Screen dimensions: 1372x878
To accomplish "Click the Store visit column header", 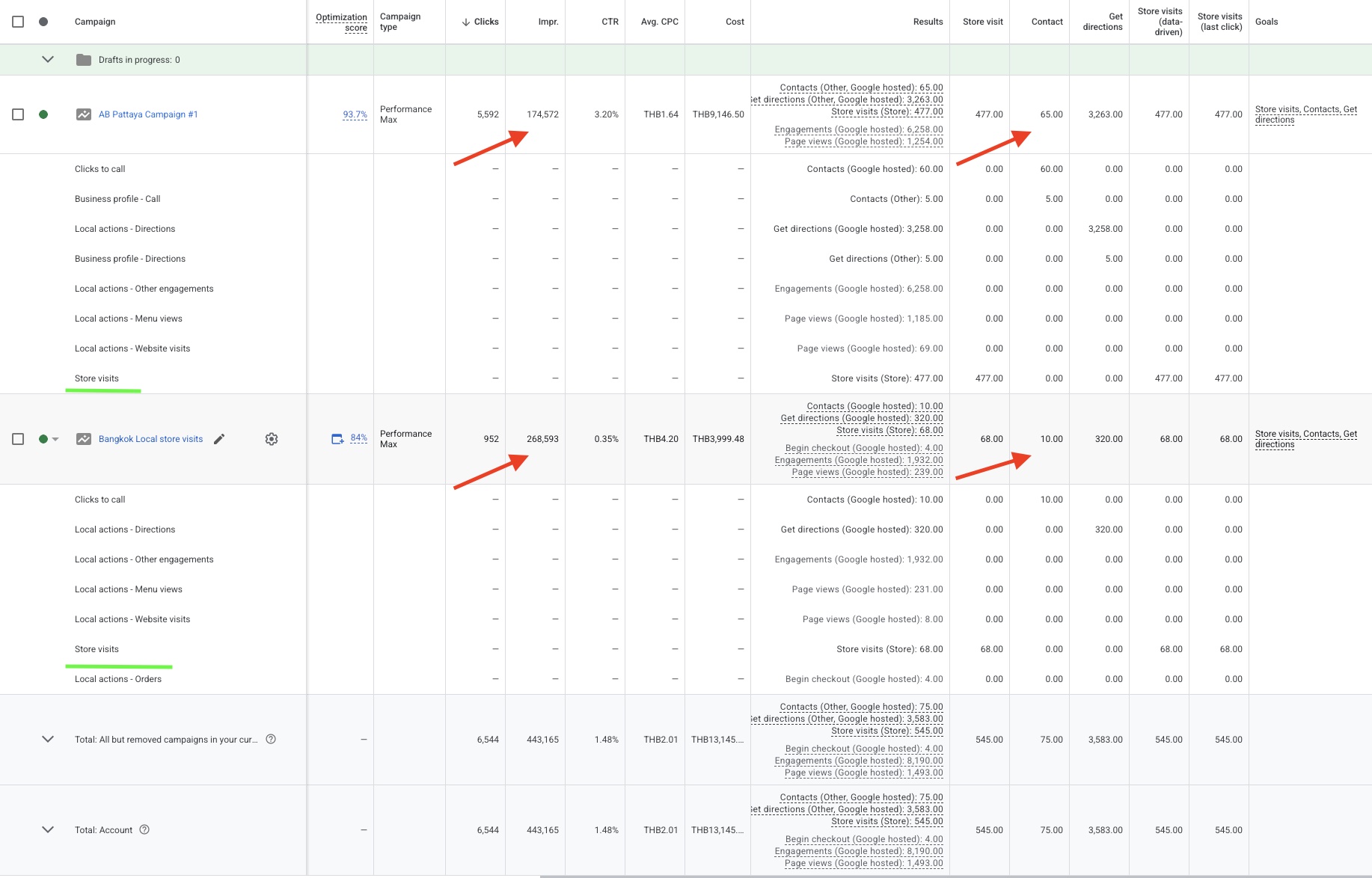I will [x=983, y=22].
